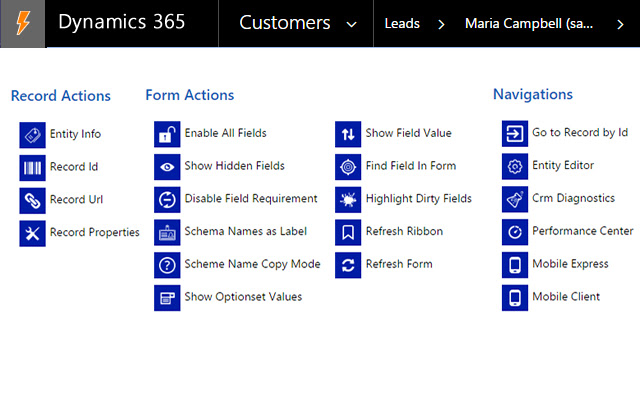640x400 pixels.
Task: Expand chevron next to Leads breadcrumb
Action: (x=441, y=24)
